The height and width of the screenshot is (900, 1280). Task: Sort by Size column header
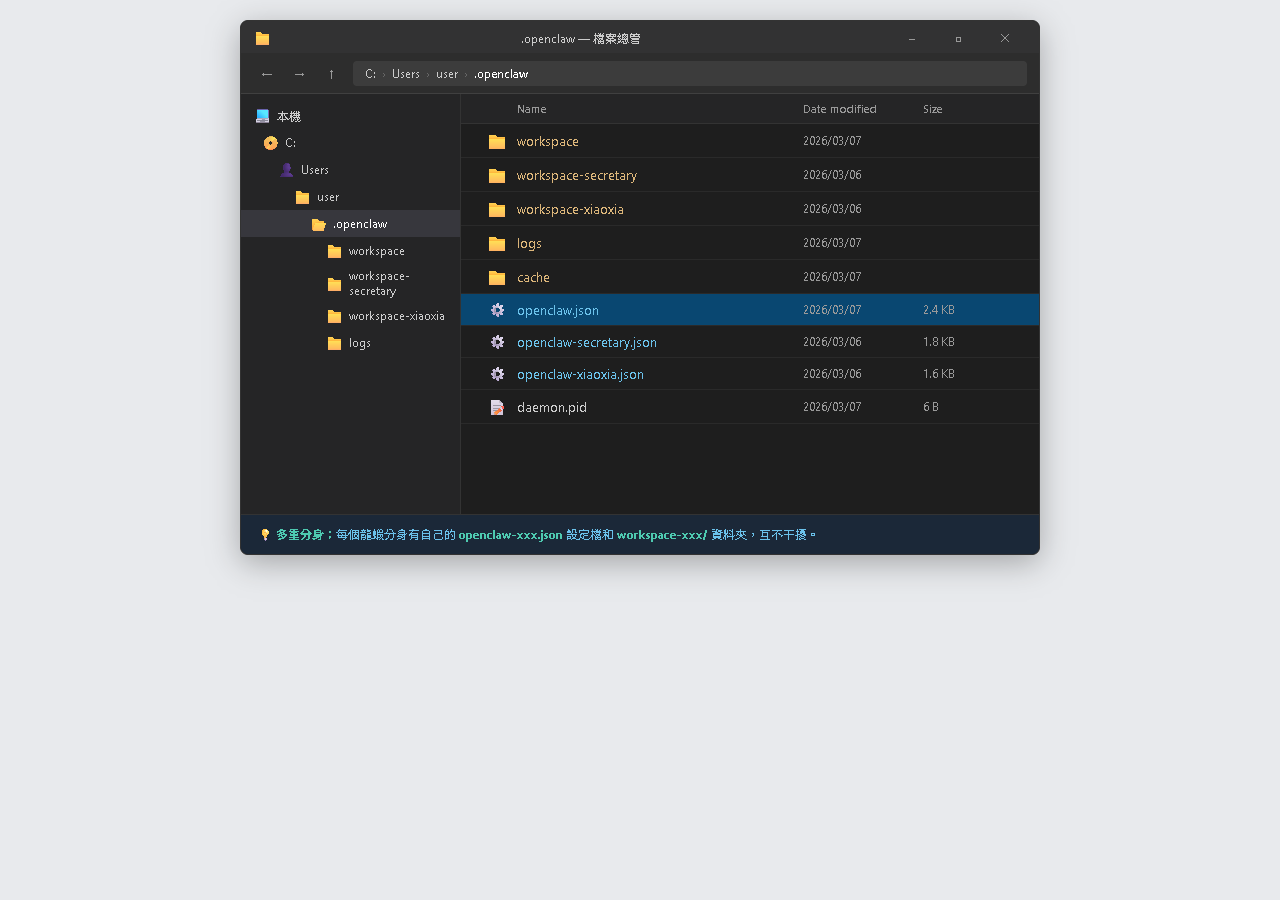coord(932,109)
